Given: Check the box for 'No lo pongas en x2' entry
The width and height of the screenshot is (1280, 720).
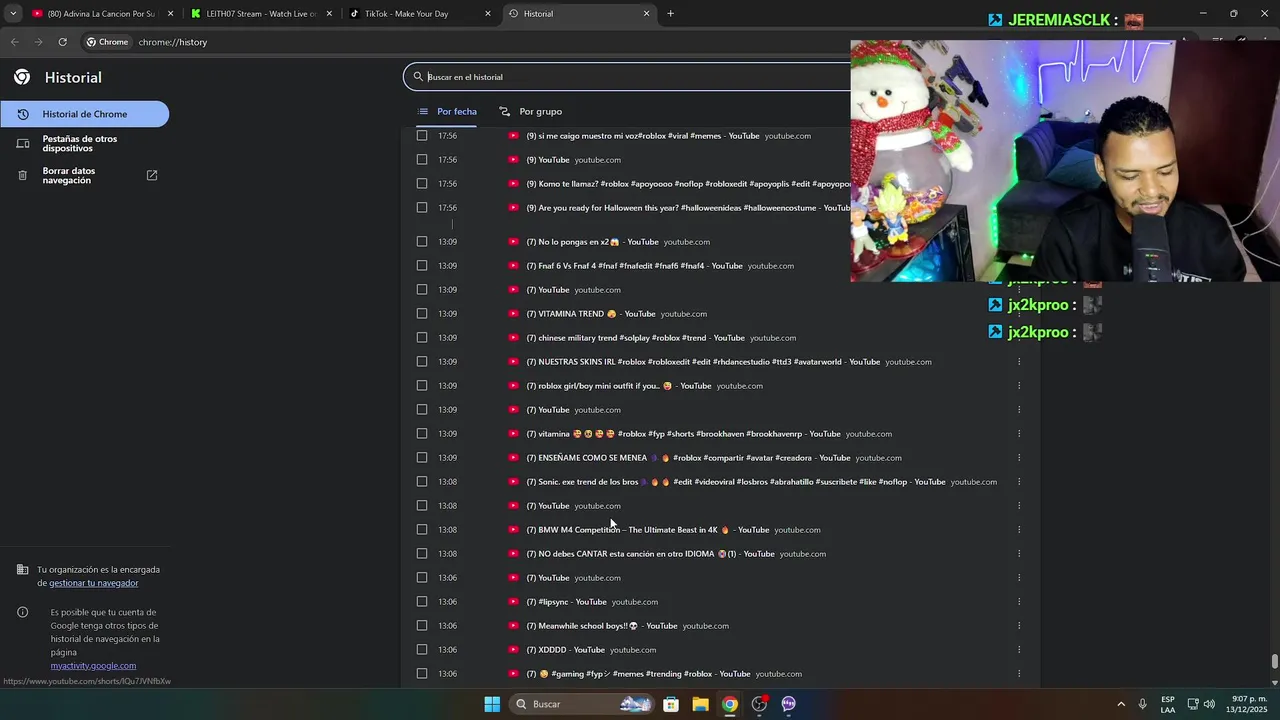Looking at the screenshot, I should (422, 242).
